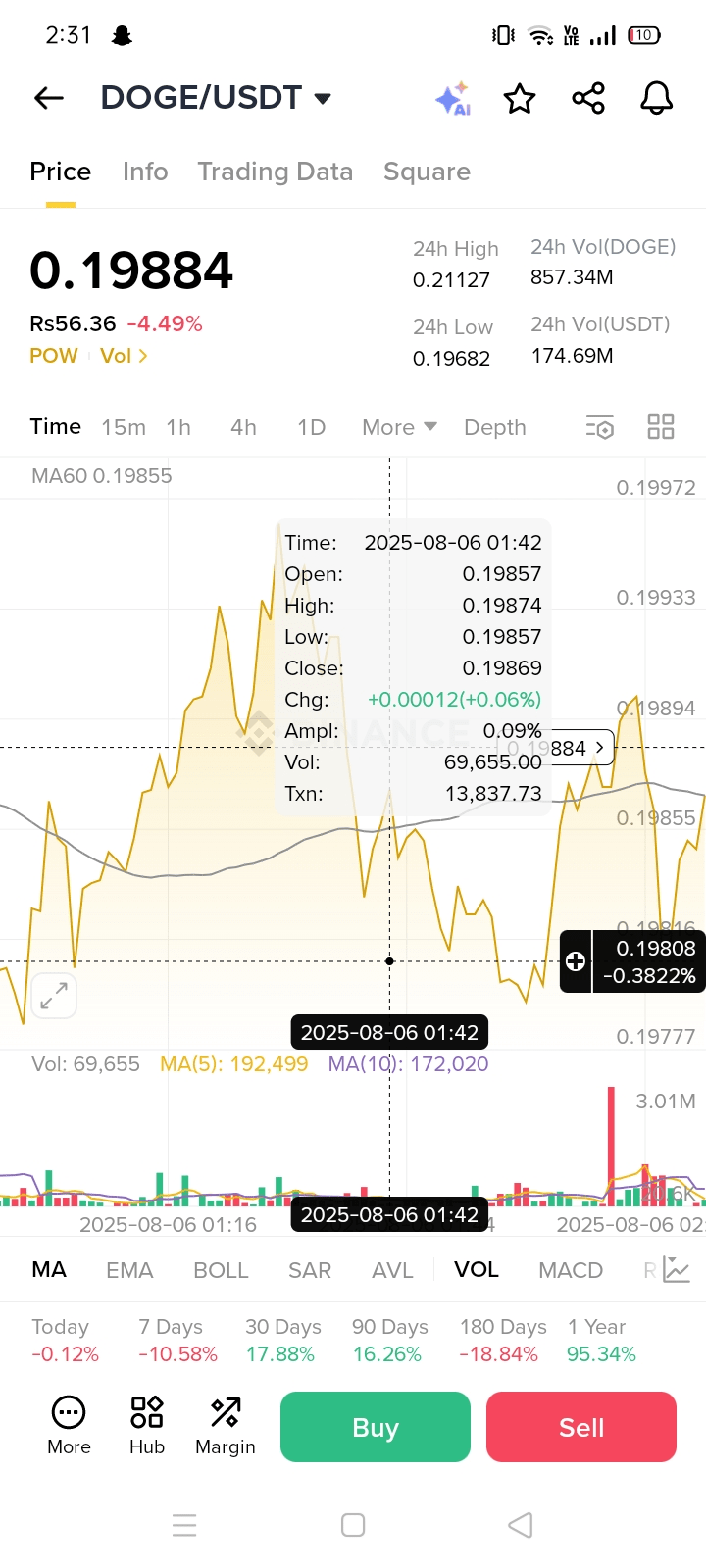Open the indicator chart icon after MACD

click(677, 1270)
